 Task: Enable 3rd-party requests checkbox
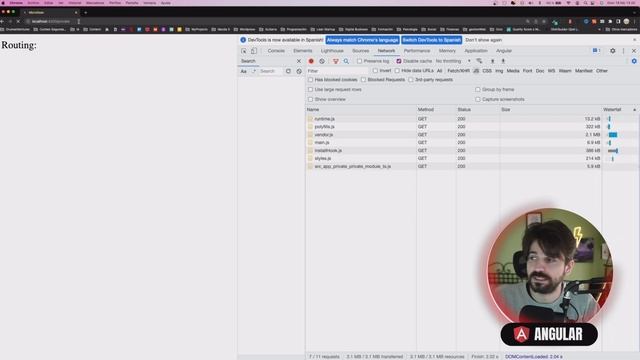[411, 80]
